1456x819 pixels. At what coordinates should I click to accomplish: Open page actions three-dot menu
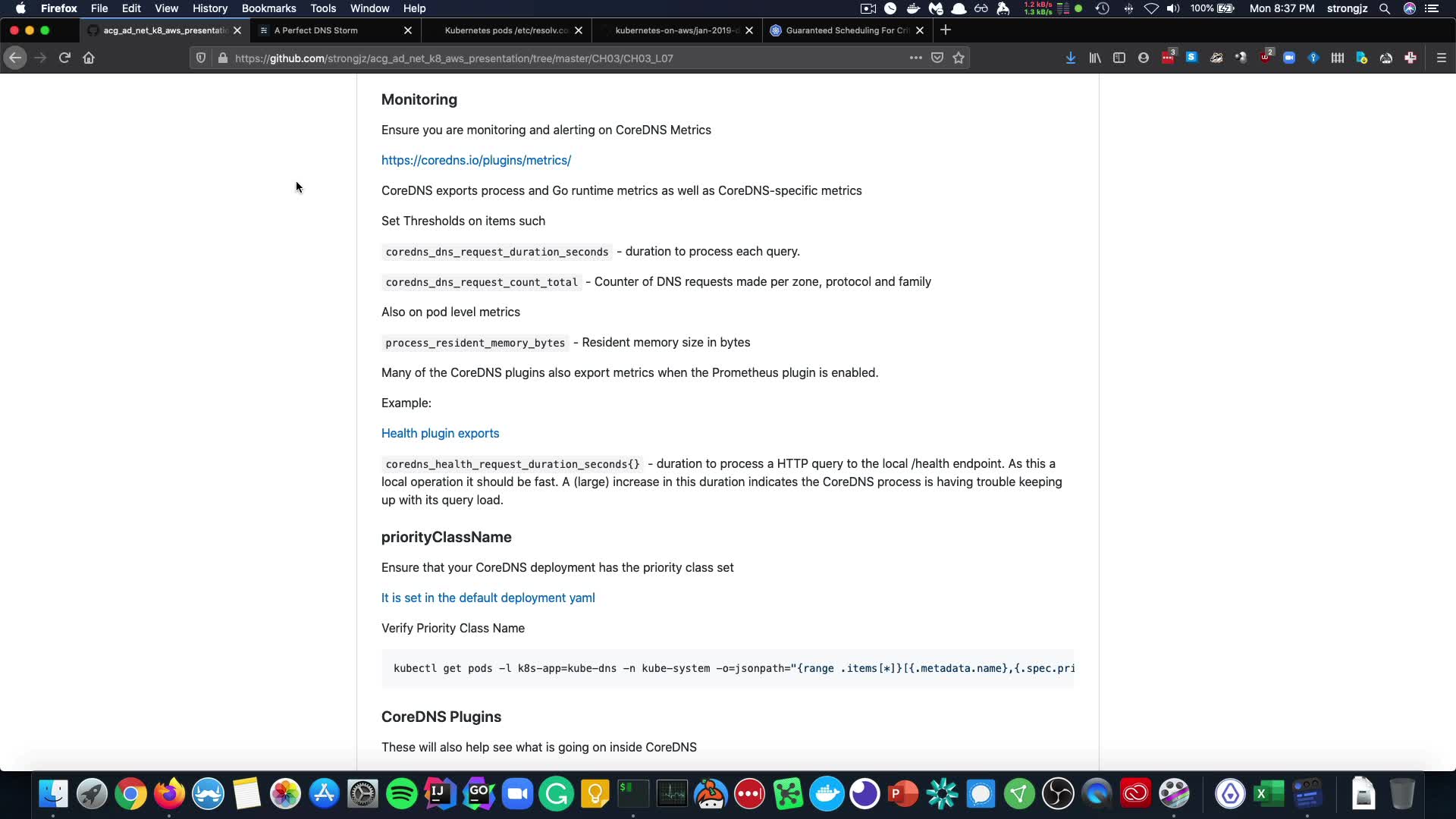click(x=915, y=58)
